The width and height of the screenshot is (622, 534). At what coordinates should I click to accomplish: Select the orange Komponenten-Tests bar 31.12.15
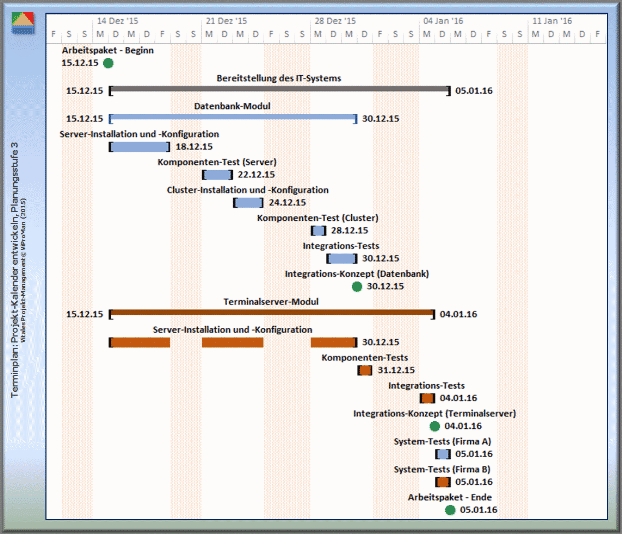(x=365, y=370)
